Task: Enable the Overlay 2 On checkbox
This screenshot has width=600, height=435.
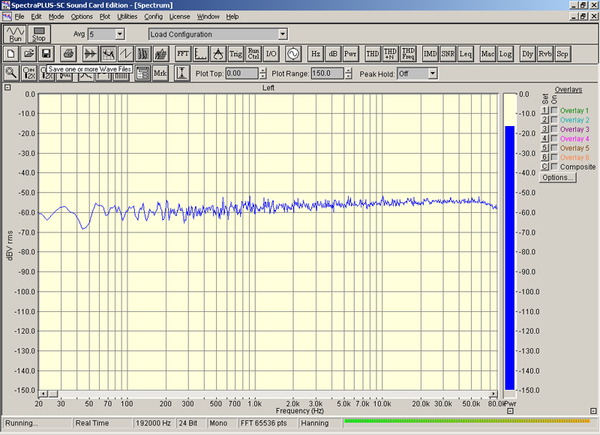Action: (x=554, y=120)
